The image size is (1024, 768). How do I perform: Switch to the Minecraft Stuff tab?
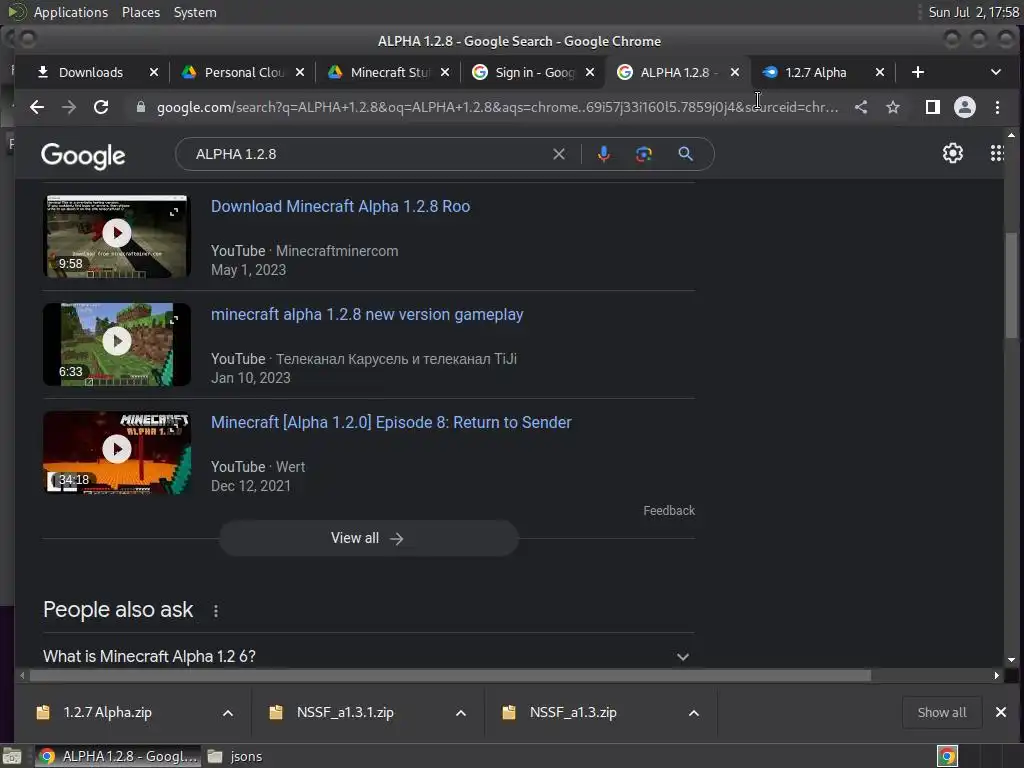pyautogui.click(x=390, y=72)
